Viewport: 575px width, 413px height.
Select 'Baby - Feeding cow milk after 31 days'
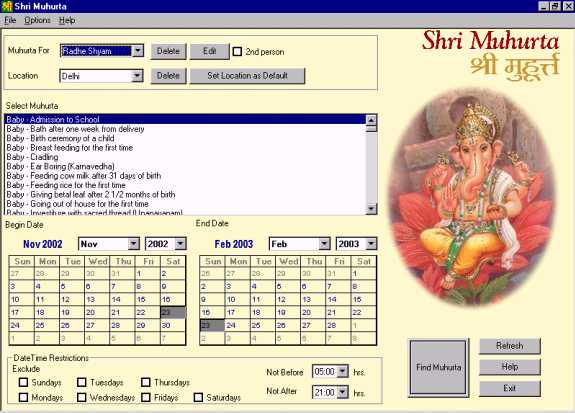(x=185, y=176)
